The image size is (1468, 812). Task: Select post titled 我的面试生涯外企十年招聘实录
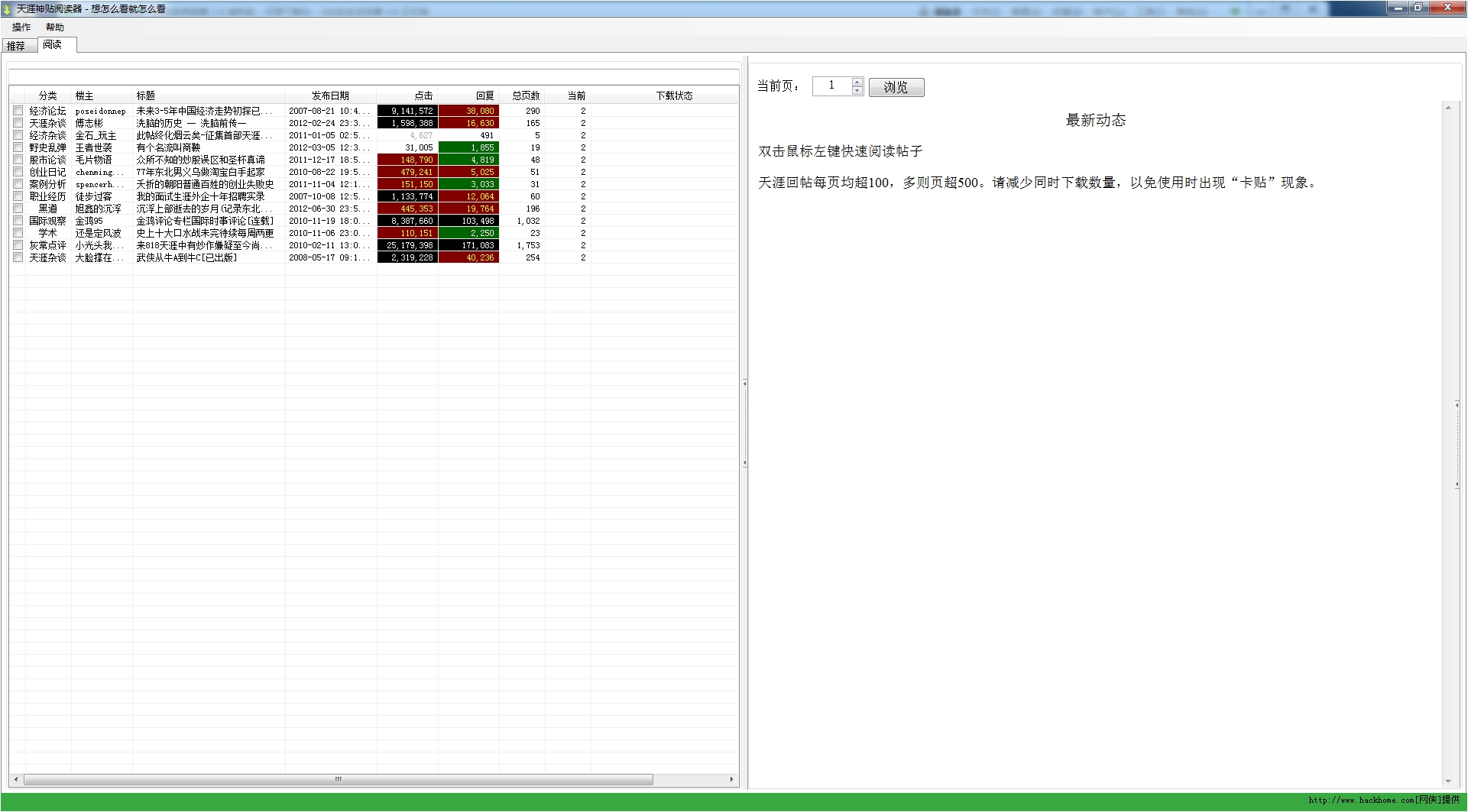tap(200, 196)
